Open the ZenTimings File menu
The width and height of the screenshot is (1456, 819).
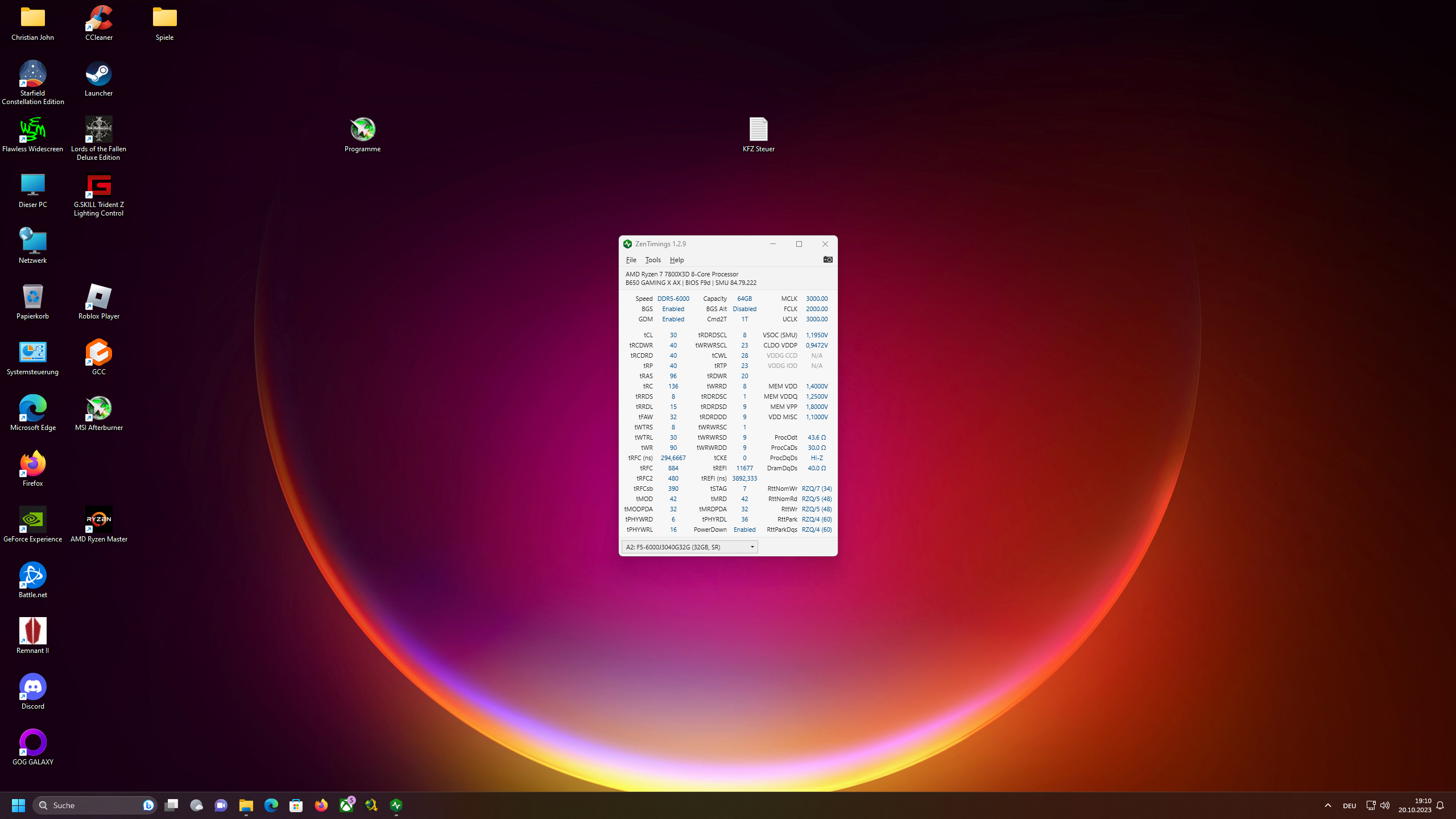pos(631,260)
